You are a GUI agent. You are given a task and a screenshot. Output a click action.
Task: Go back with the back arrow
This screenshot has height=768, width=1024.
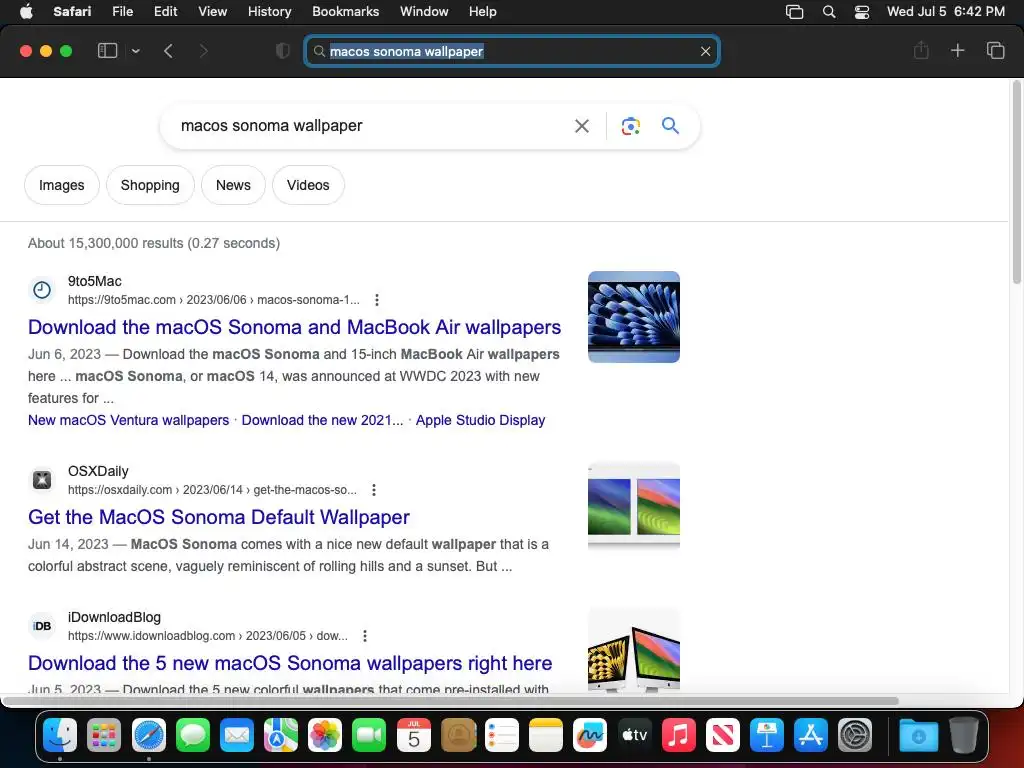[x=168, y=51]
